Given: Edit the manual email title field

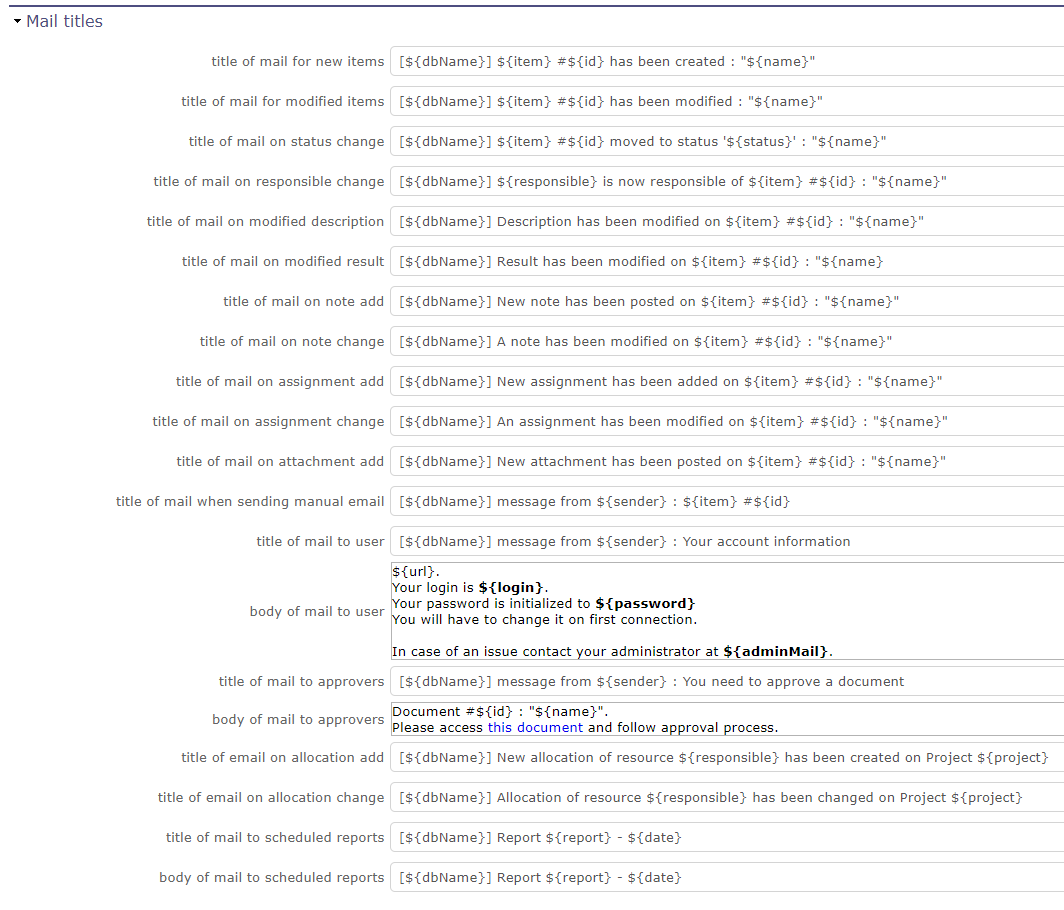Looking at the screenshot, I should pyautogui.click(x=700, y=501).
